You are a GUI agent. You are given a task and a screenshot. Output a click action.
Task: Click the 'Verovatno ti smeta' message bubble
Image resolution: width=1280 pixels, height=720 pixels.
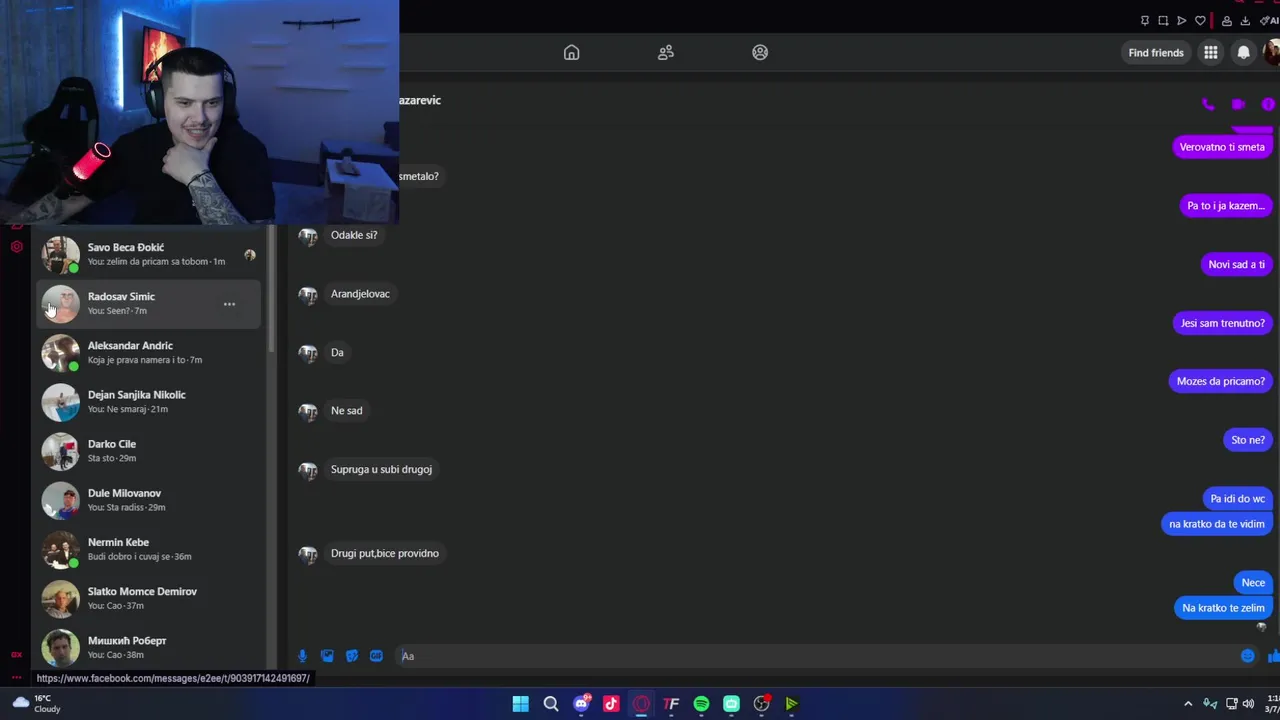pyautogui.click(x=1222, y=147)
